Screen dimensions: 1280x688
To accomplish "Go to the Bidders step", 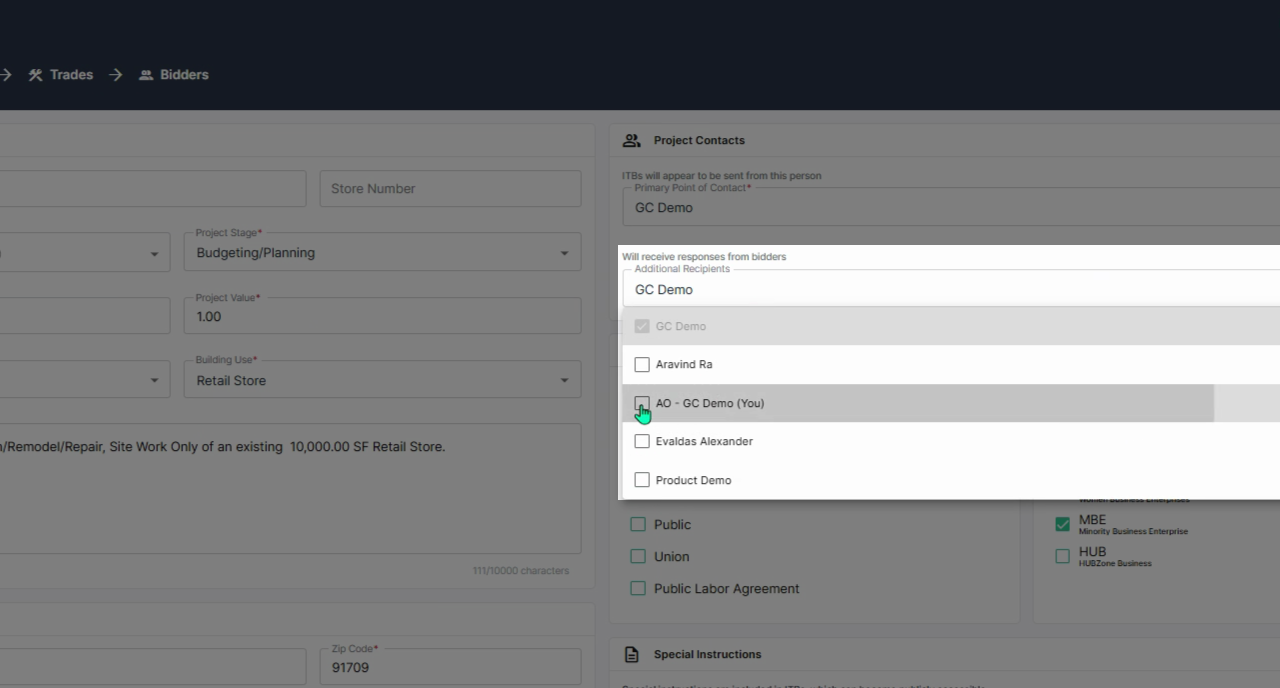I will [x=184, y=75].
